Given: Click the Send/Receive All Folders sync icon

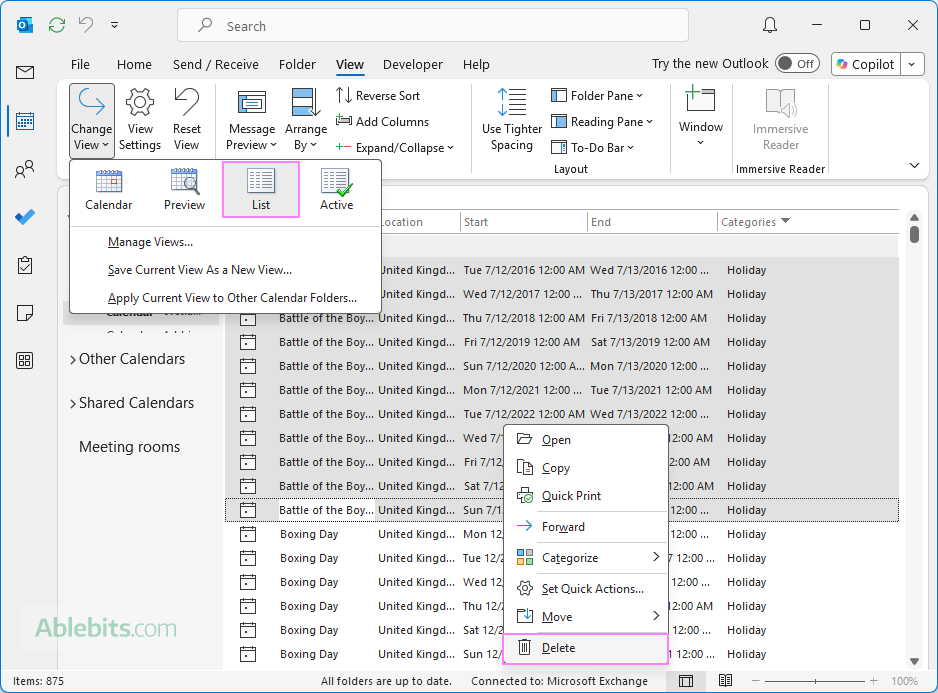Looking at the screenshot, I should click(x=57, y=25).
